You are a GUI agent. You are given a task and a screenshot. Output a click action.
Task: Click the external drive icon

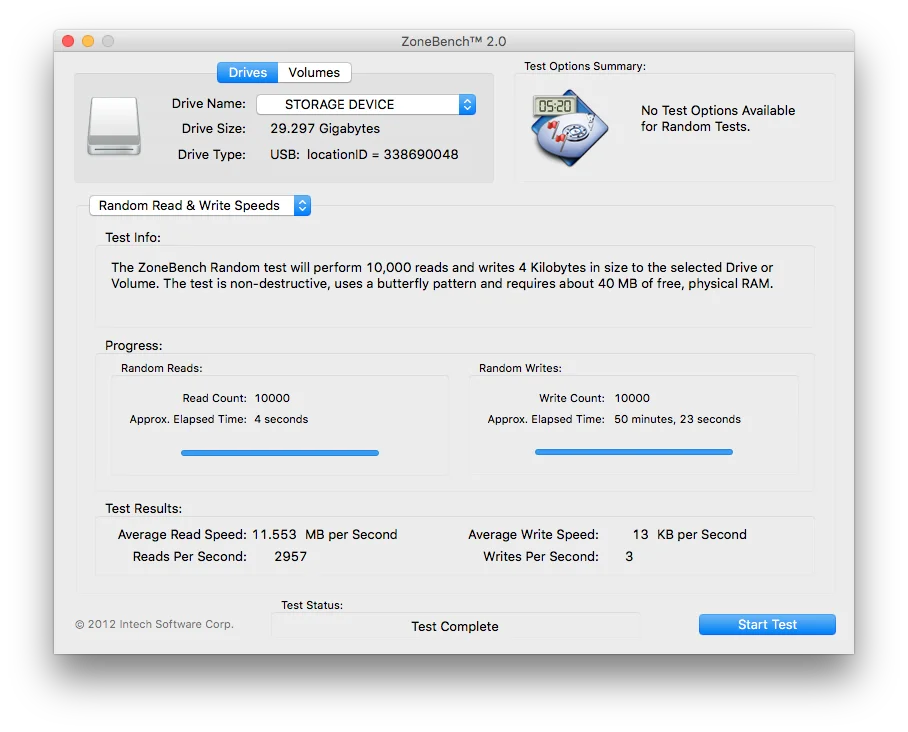(114, 126)
